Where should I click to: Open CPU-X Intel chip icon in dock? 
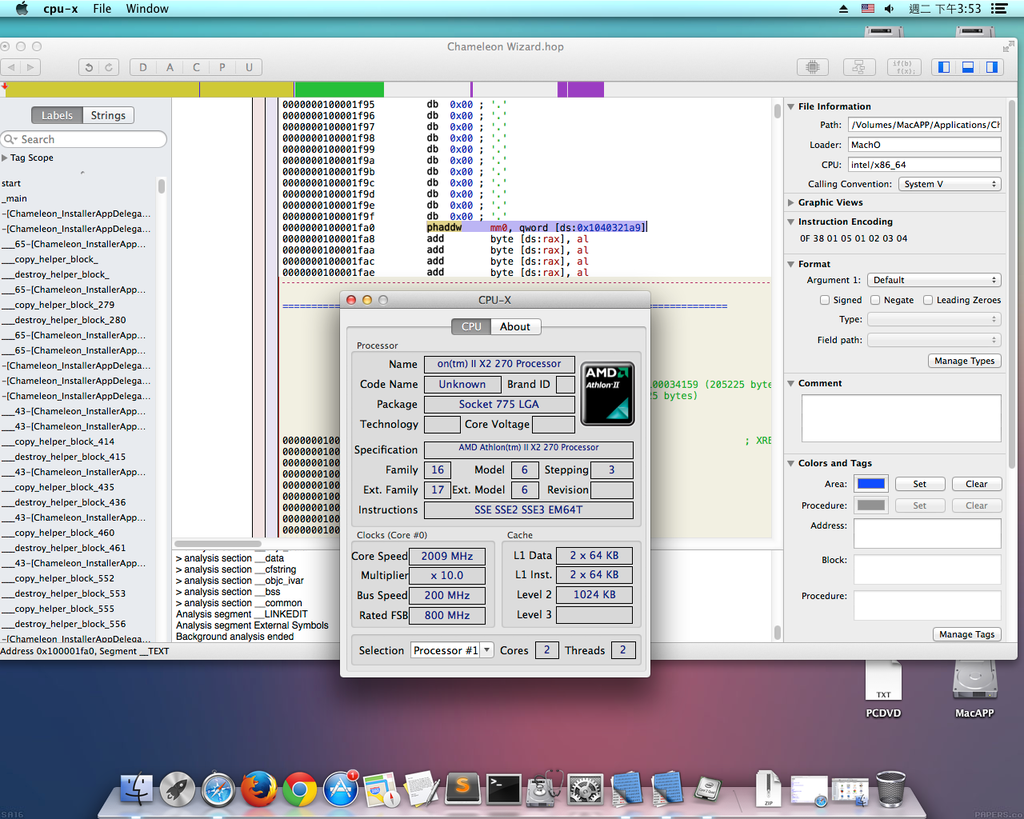point(707,789)
